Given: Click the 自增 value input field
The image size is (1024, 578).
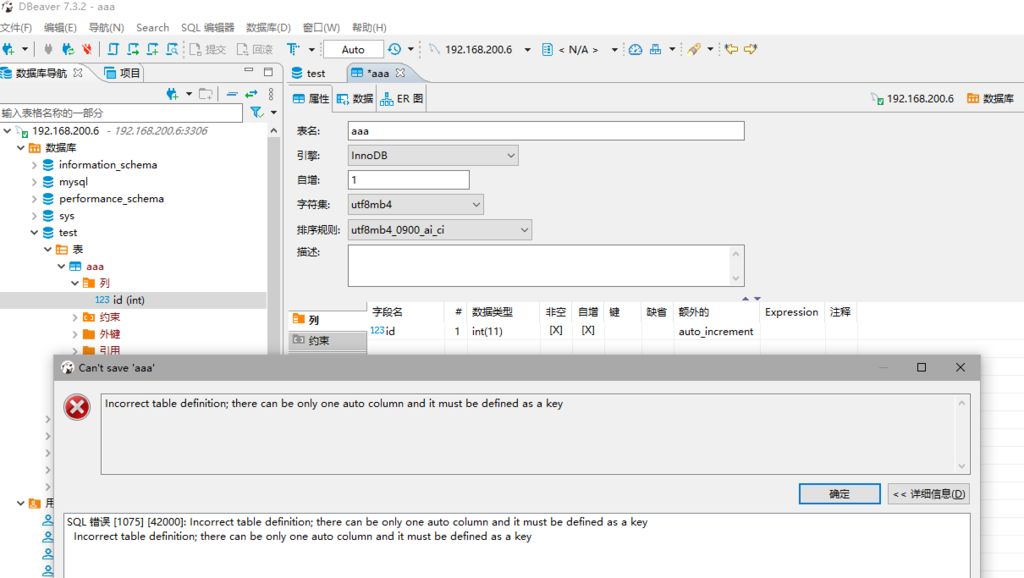Looking at the screenshot, I should [x=408, y=180].
